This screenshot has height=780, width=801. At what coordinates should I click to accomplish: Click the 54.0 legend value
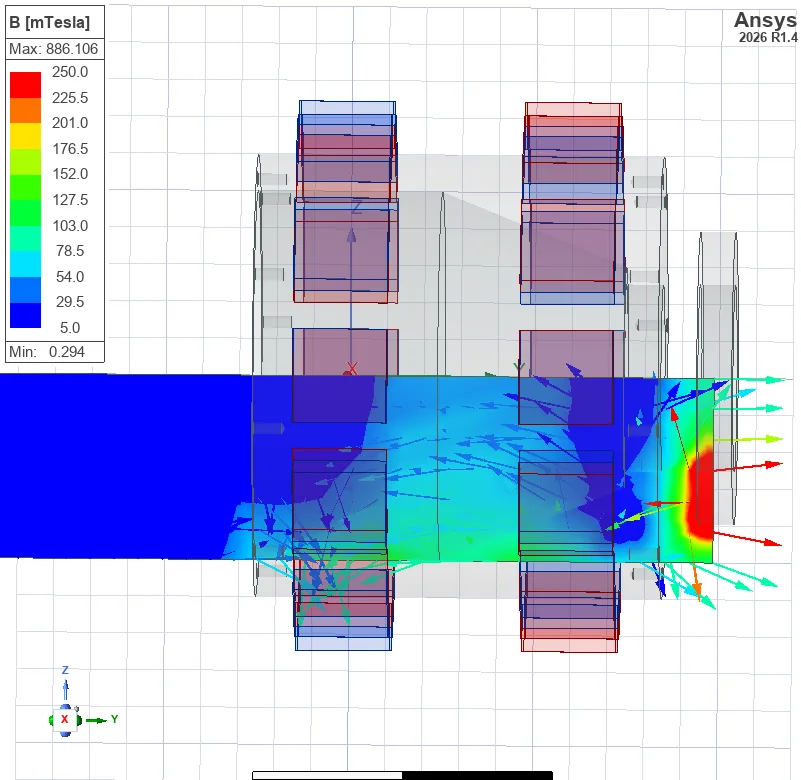tap(70, 276)
